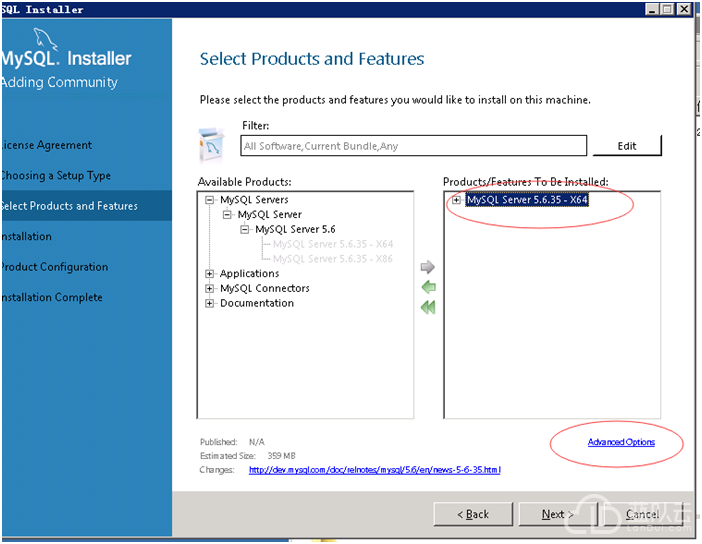
Task: Expand the MySQL Connectors tree node
Action: (x=209, y=288)
